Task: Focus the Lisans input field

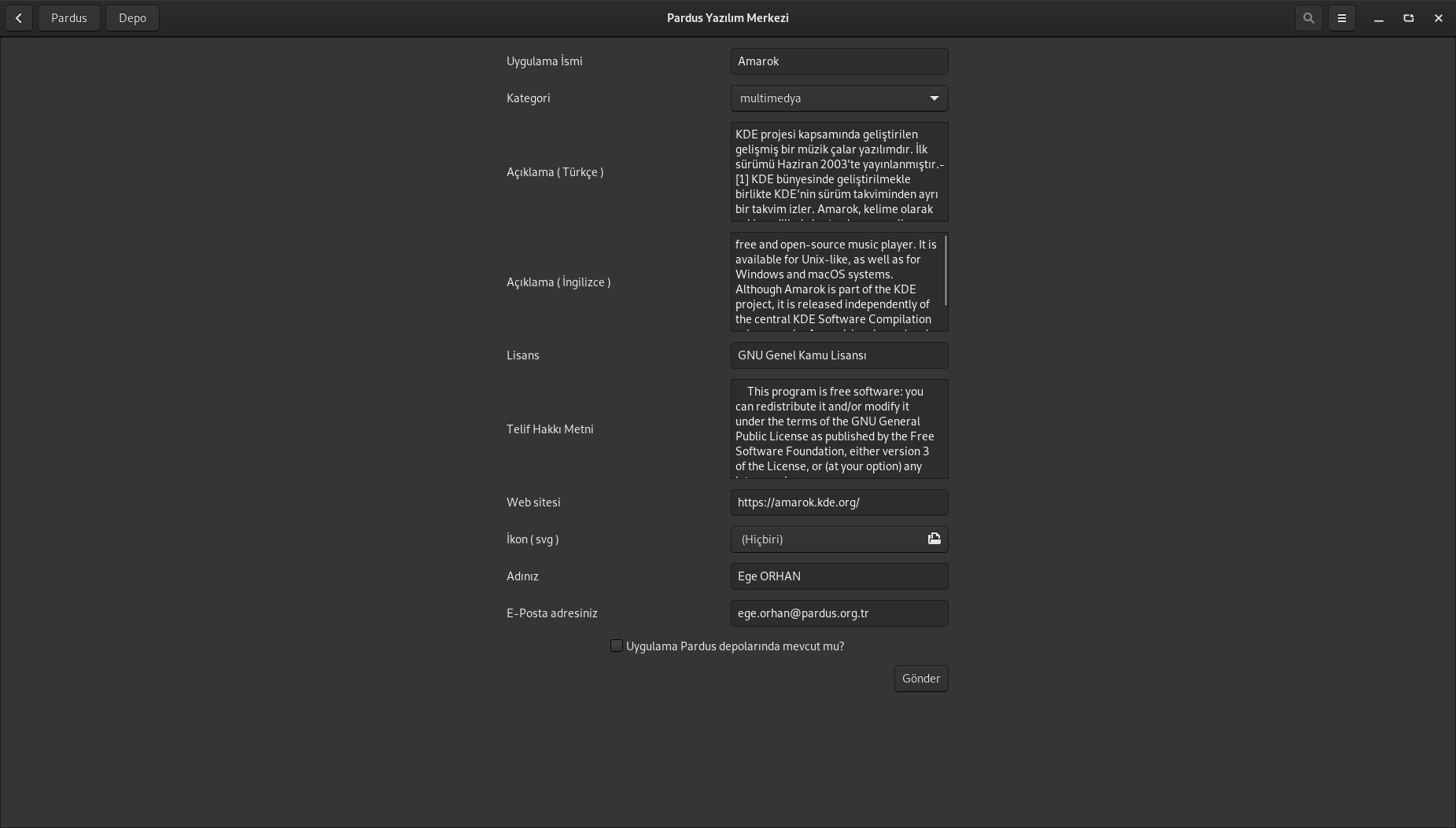Action: click(x=839, y=355)
